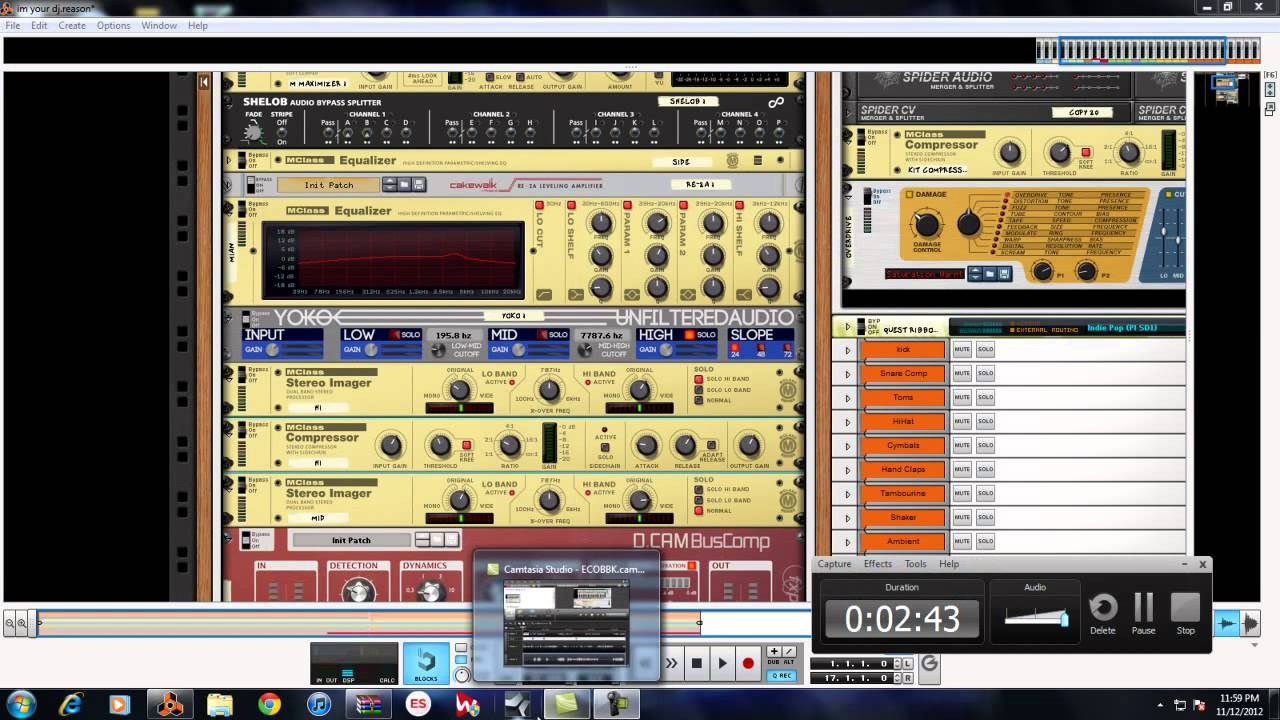Click the Fade knob on Shelob splitter
Screen dimensions: 1280x720
[x=254, y=133]
